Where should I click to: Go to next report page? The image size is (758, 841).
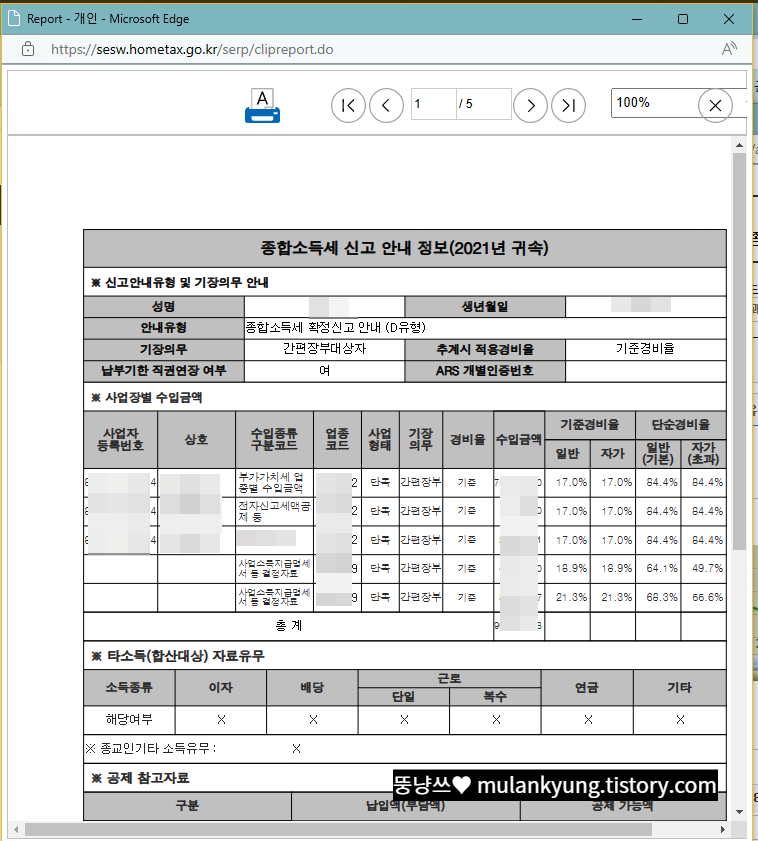pos(530,106)
